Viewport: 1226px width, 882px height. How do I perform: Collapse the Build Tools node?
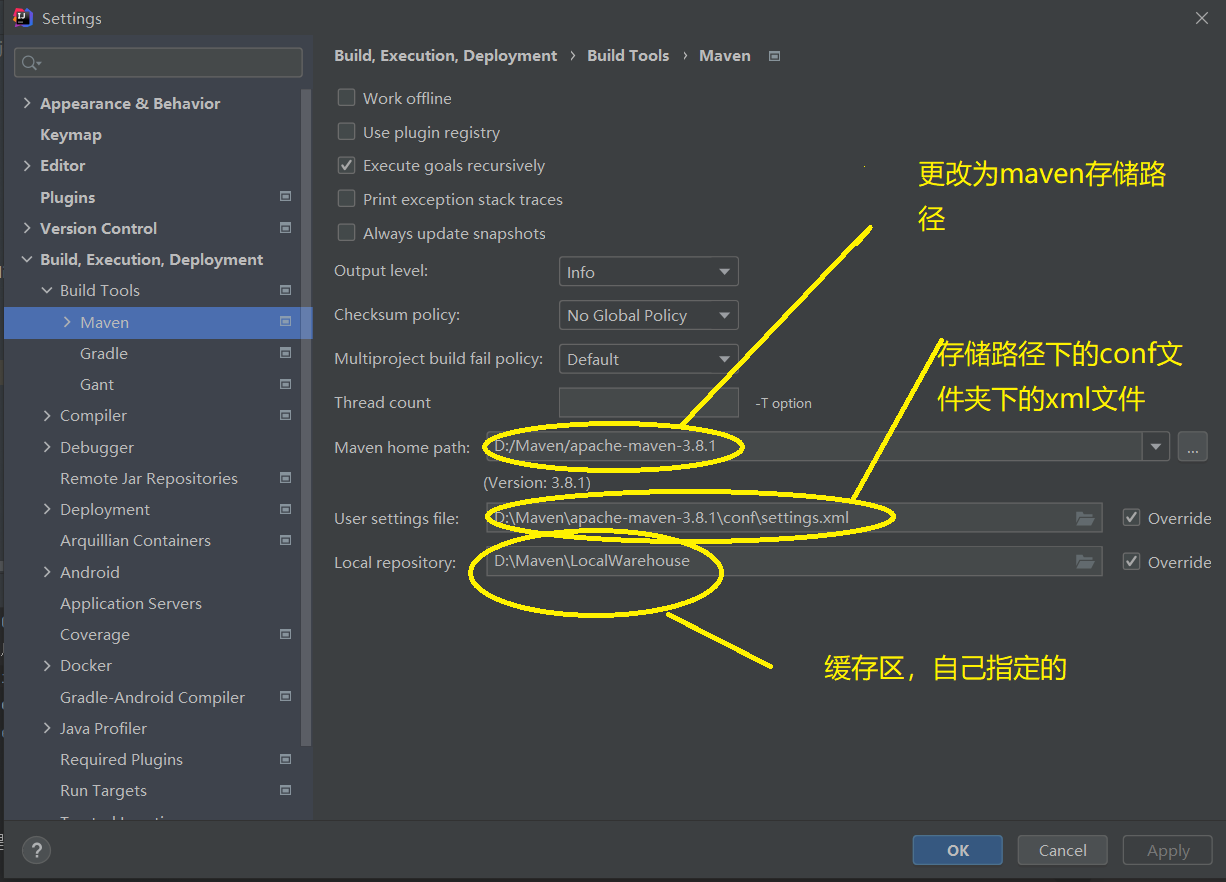[47, 290]
